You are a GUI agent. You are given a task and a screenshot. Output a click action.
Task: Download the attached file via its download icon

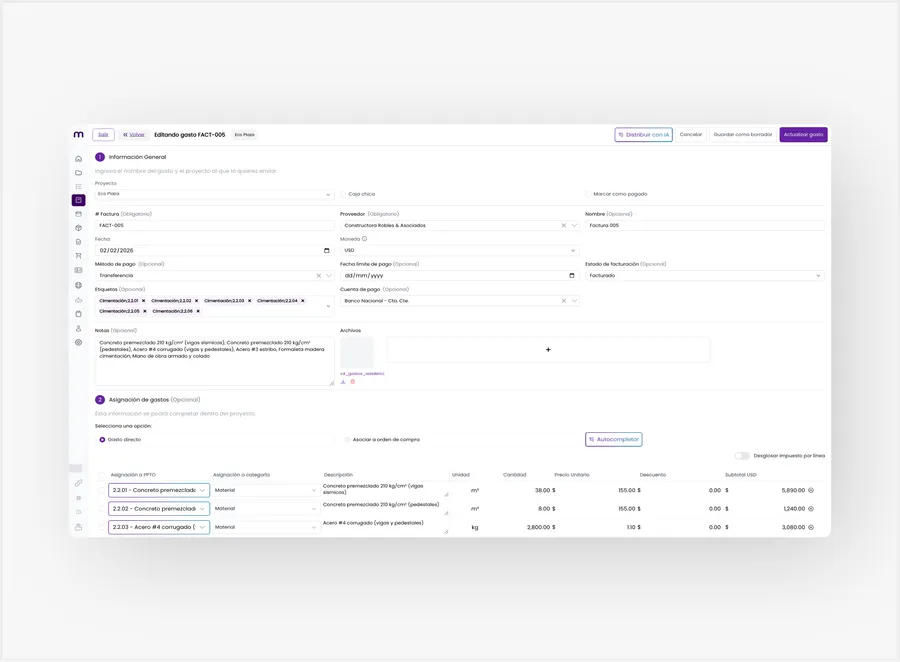pyautogui.click(x=343, y=382)
